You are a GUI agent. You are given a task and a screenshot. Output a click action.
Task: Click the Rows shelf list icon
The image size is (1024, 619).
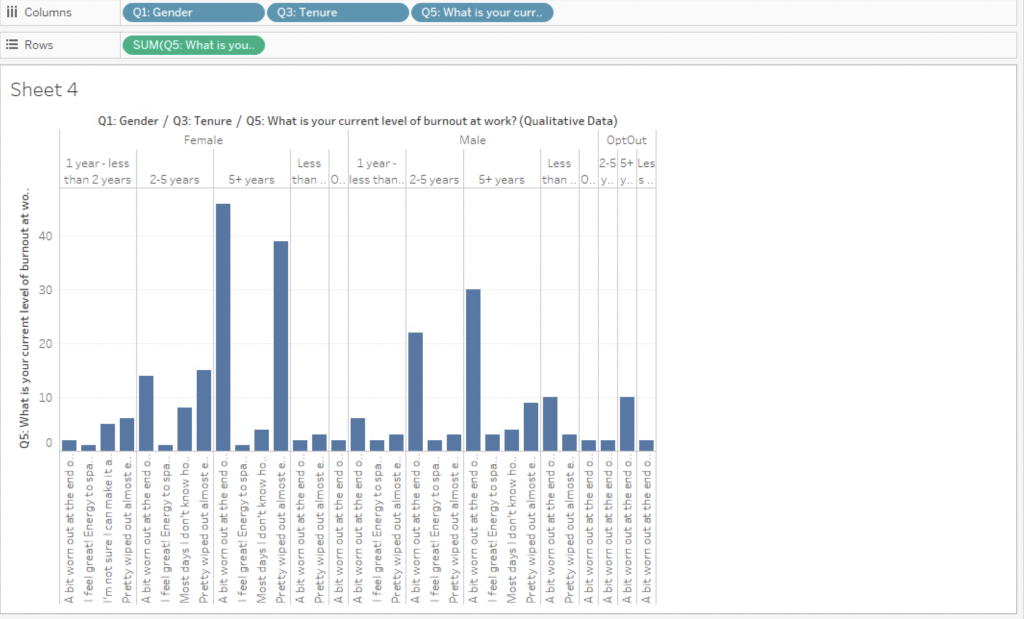coord(15,45)
